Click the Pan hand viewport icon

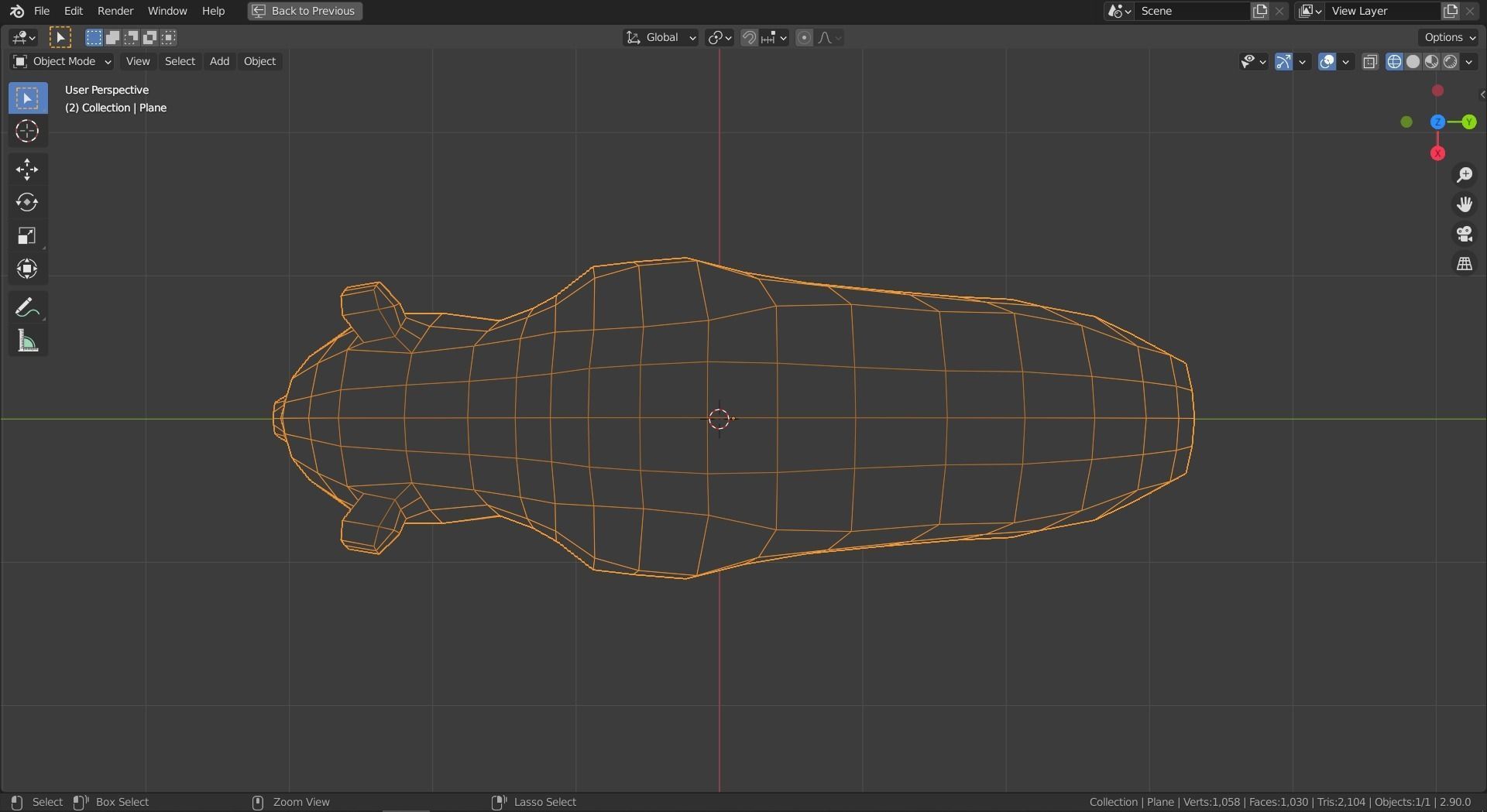(1464, 204)
